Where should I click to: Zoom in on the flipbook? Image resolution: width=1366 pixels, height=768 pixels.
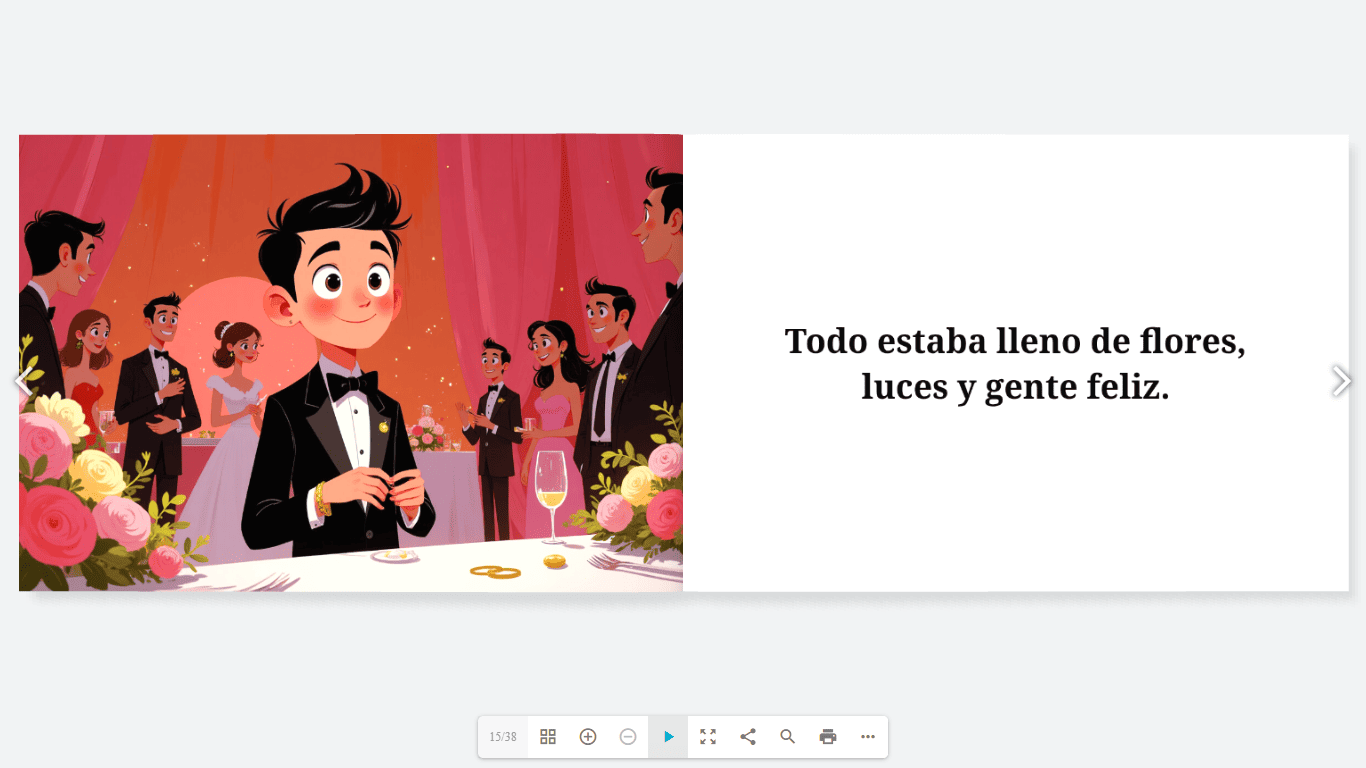click(588, 737)
